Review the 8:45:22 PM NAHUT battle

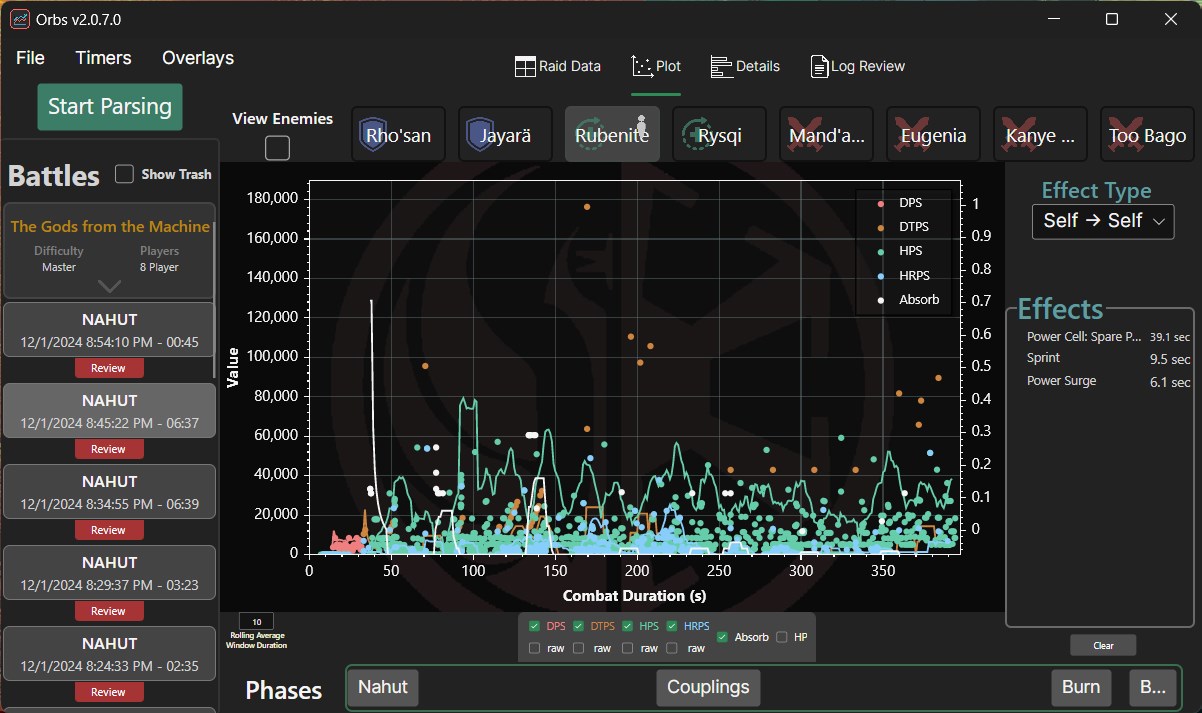pos(108,449)
